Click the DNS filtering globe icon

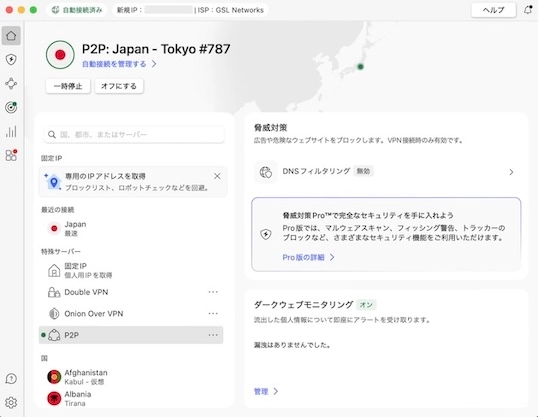pyautogui.click(x=266, y=172)
